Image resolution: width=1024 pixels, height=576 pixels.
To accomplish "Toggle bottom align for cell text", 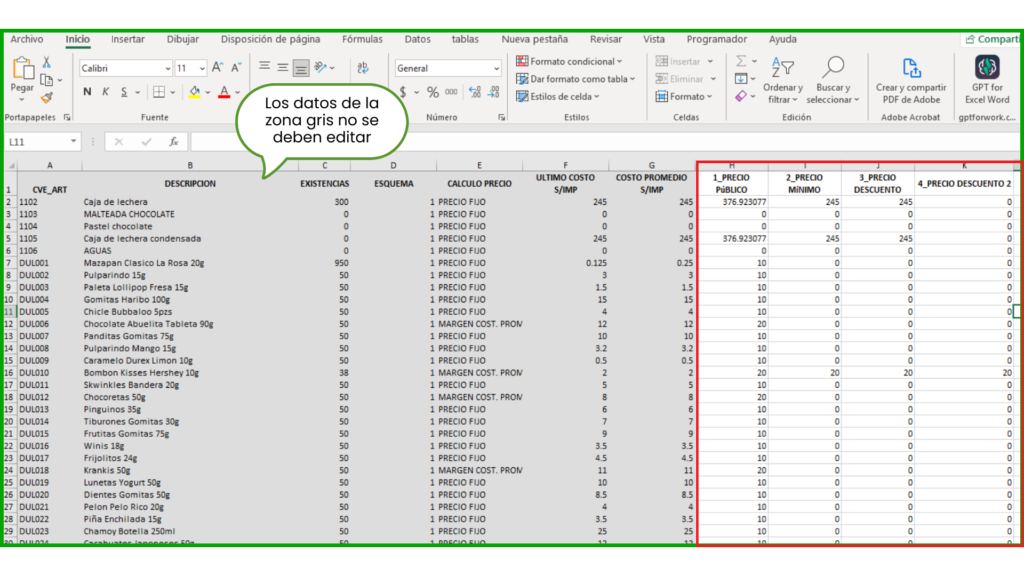I will click(301, 68).
